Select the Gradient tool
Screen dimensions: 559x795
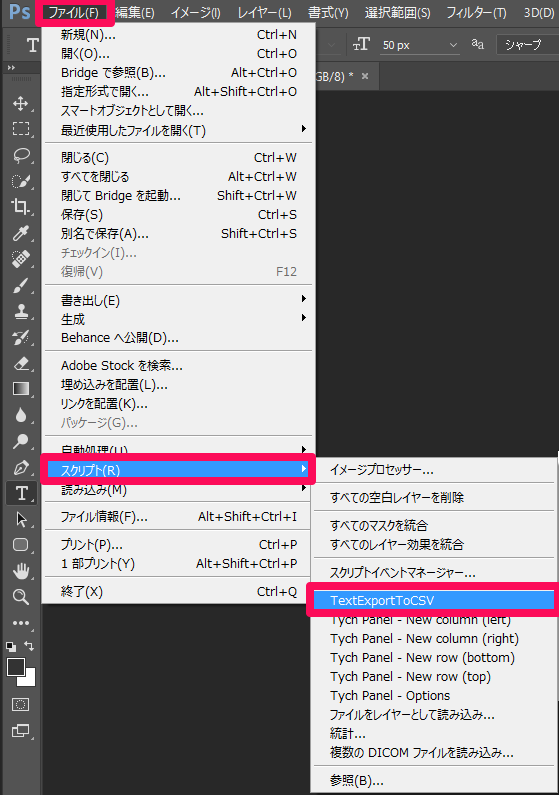(x=21, y=389)
